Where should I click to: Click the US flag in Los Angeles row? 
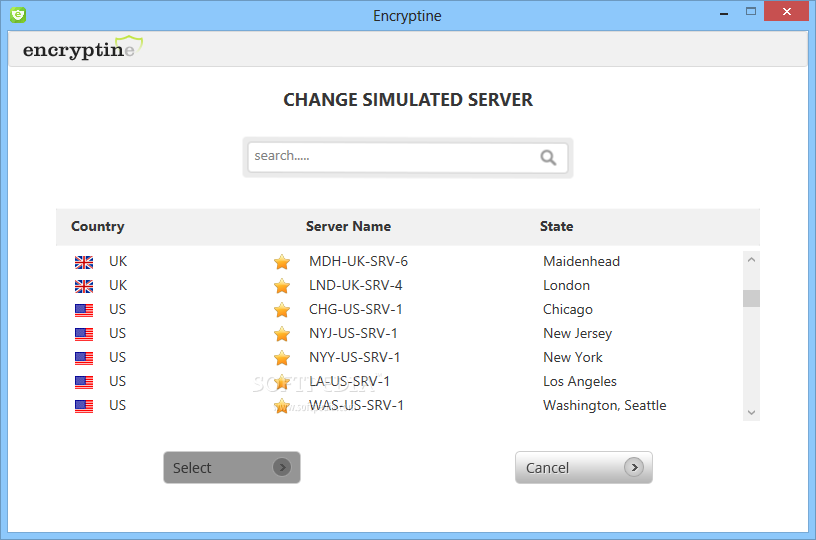pyautogui.click(x=84, y=382)
